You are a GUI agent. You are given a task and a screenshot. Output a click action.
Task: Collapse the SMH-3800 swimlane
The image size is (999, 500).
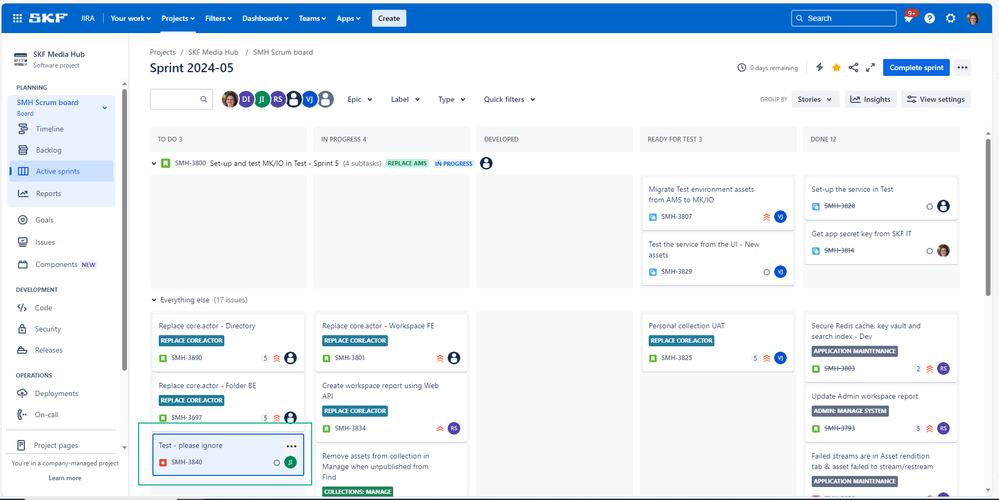(x=154, y=164)
